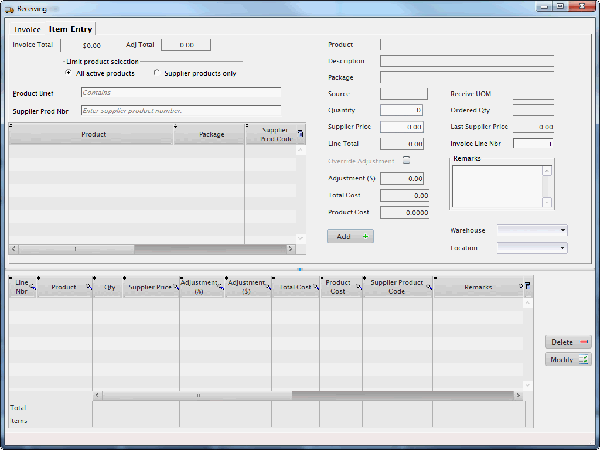600x450 pixels.
Task: Click the Add button
Action: pyautogui.click(x=350, y=236)
